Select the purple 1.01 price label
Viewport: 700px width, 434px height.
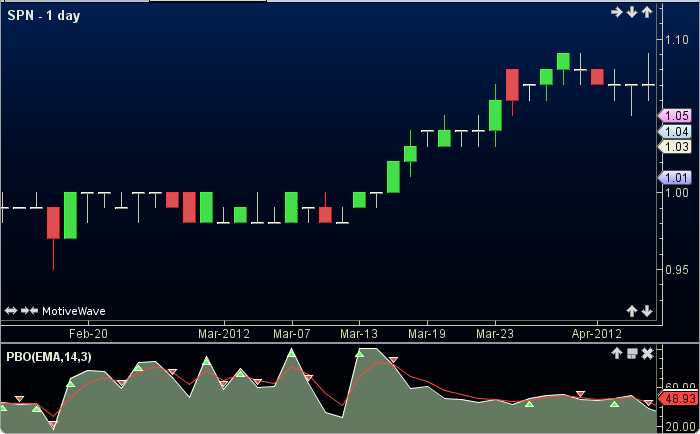tap(675, 178)
